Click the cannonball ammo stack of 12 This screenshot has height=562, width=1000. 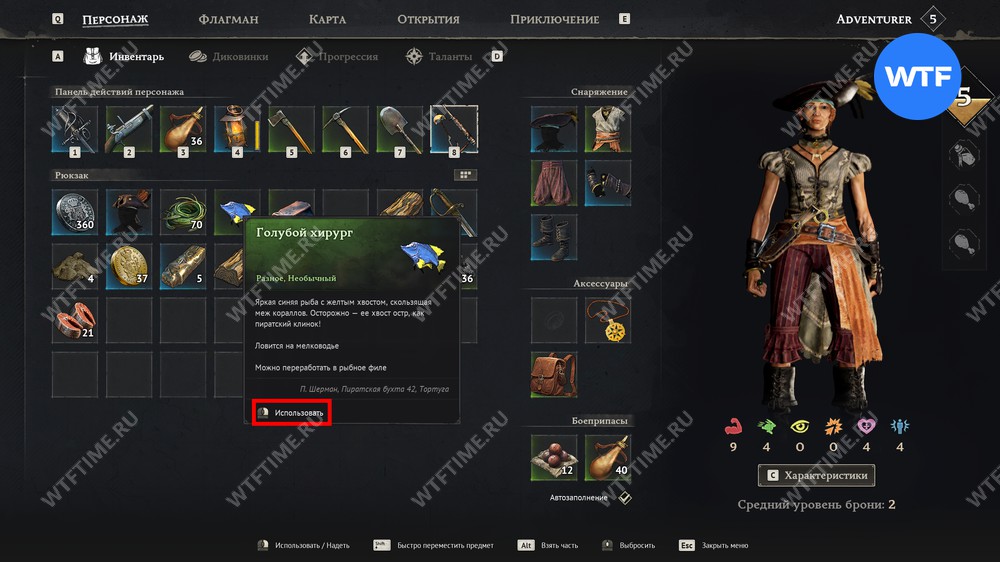coord(554,457)
